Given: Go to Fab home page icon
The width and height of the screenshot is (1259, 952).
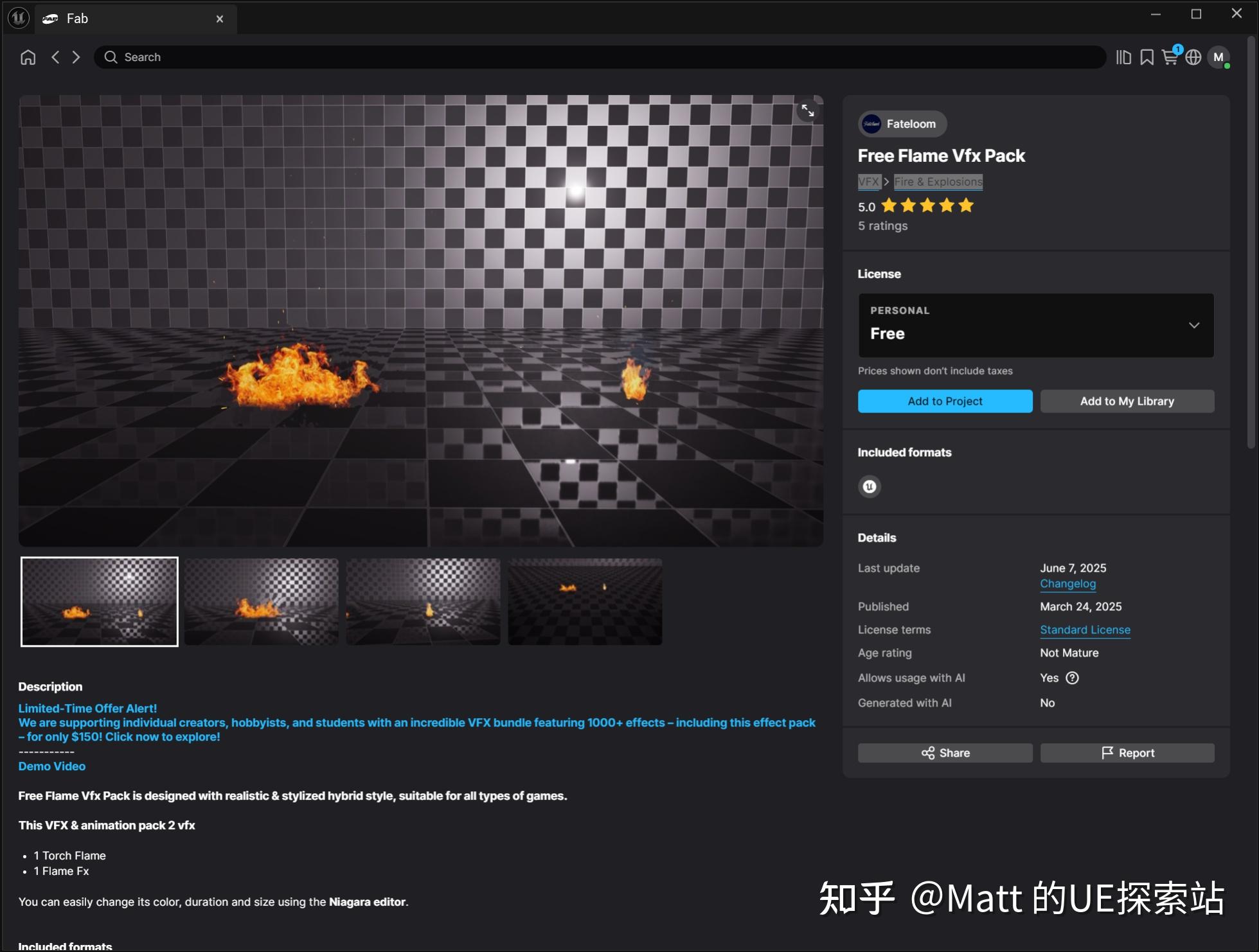Looking at the screenshot, I should pyautogui.click(x=28, y=57).
